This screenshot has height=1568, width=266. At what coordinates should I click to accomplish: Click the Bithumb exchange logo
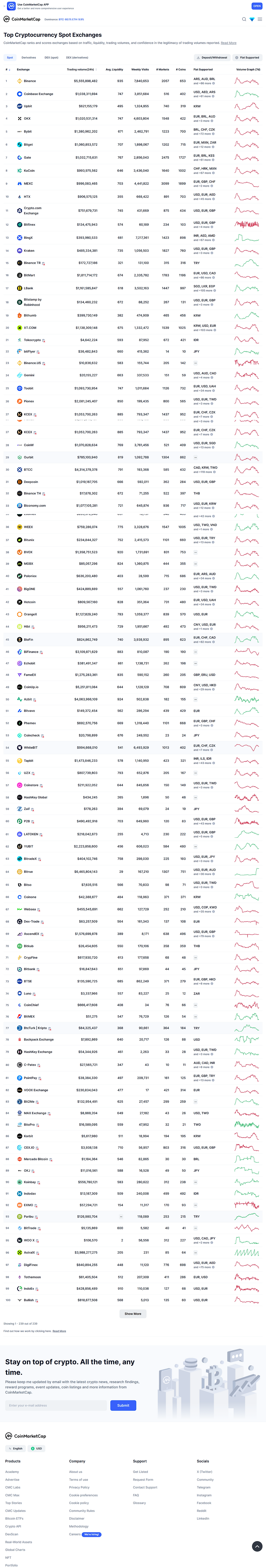pyautogui.click(x=20, y=315)
